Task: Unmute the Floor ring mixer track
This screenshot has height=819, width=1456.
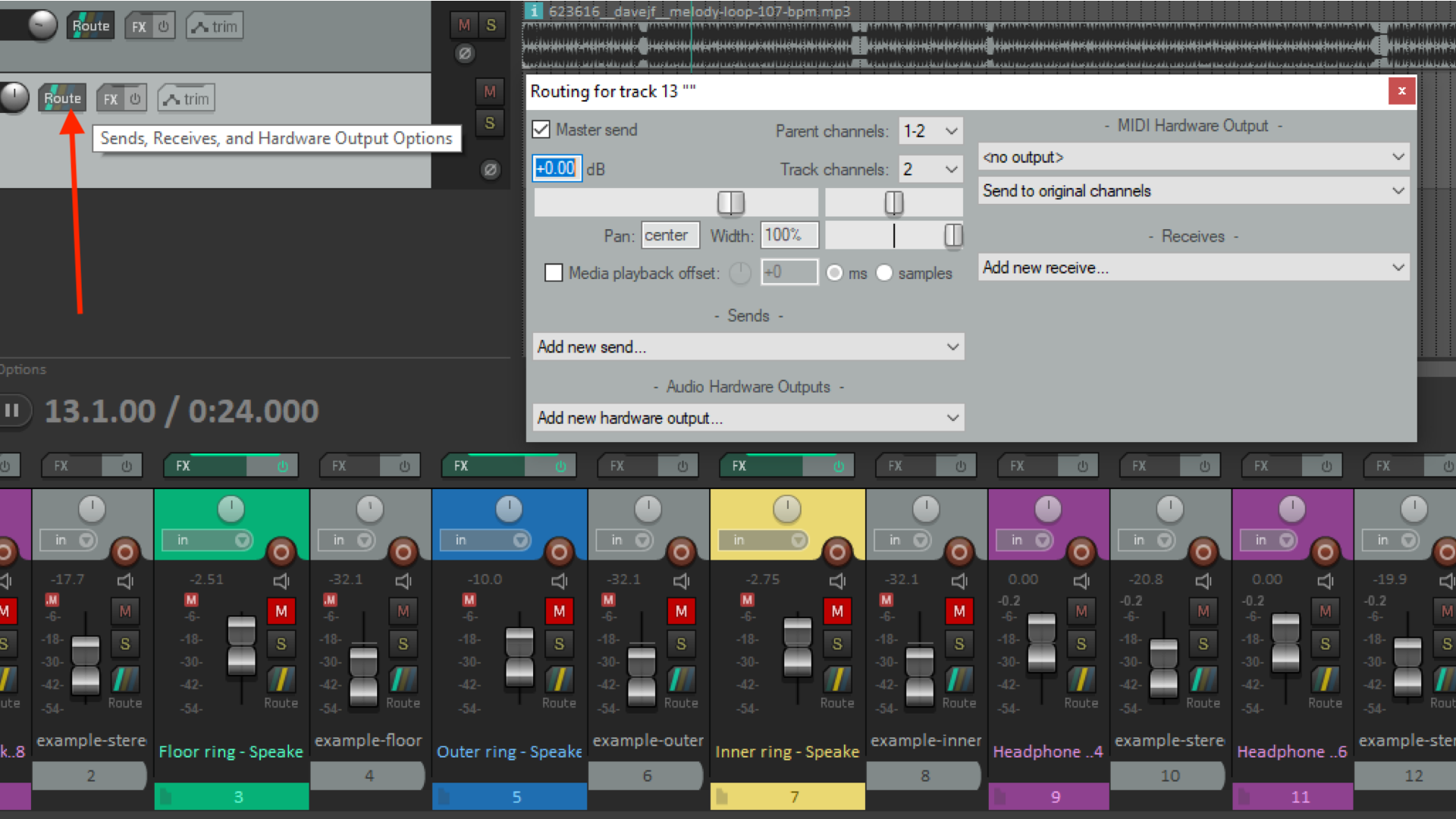Action: coord(281,611)
